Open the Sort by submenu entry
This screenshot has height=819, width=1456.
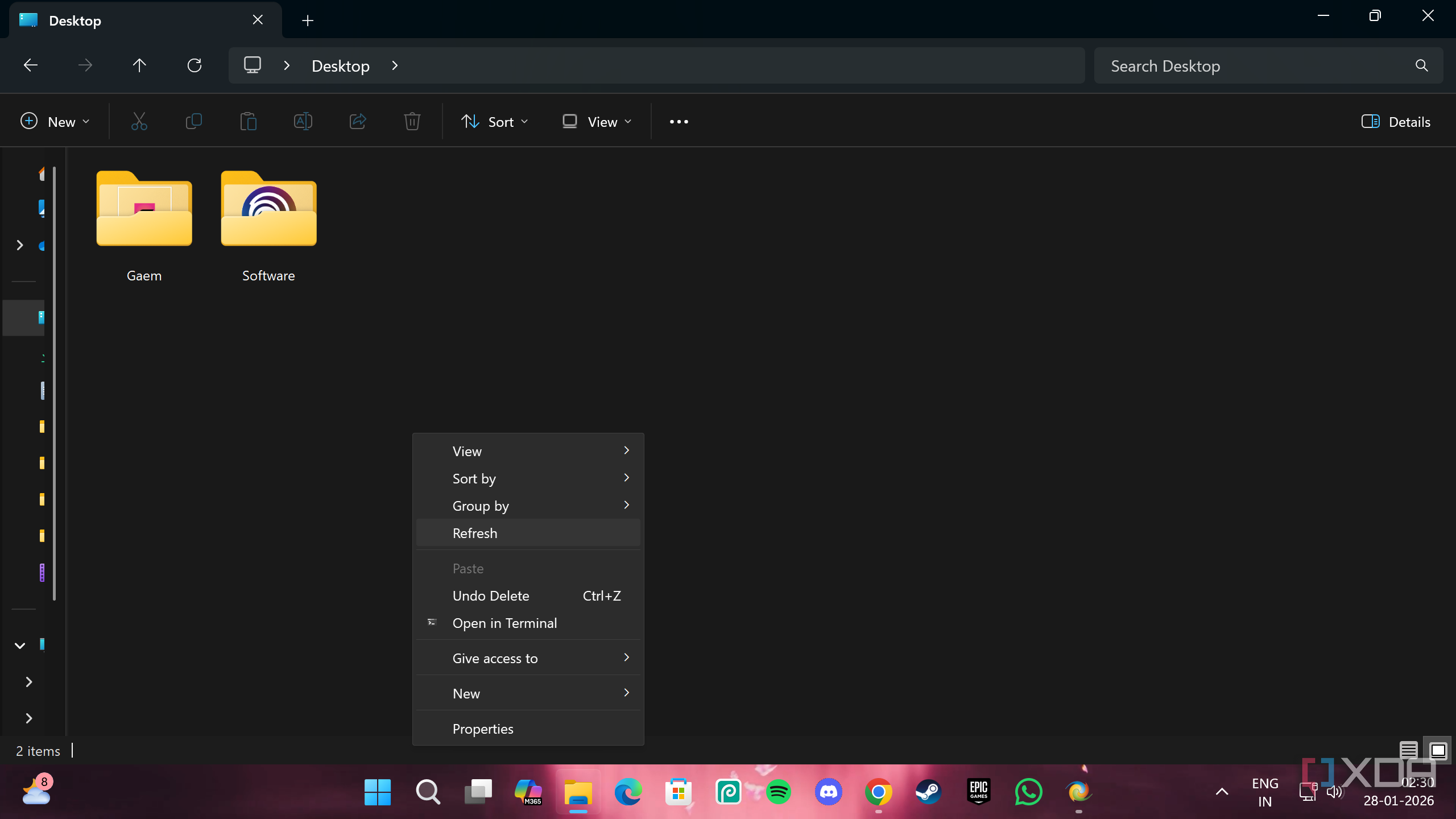coord(528,478)
